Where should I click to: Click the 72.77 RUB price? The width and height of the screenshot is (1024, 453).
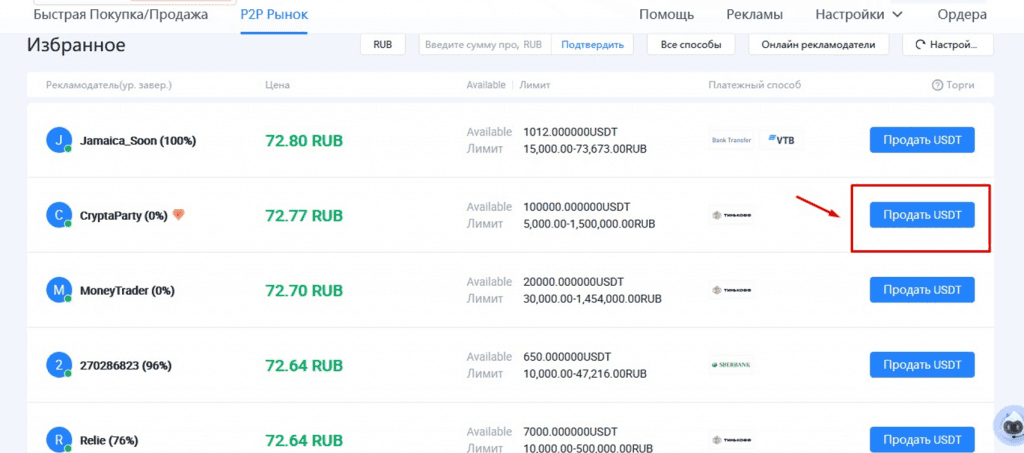[304, 215]
